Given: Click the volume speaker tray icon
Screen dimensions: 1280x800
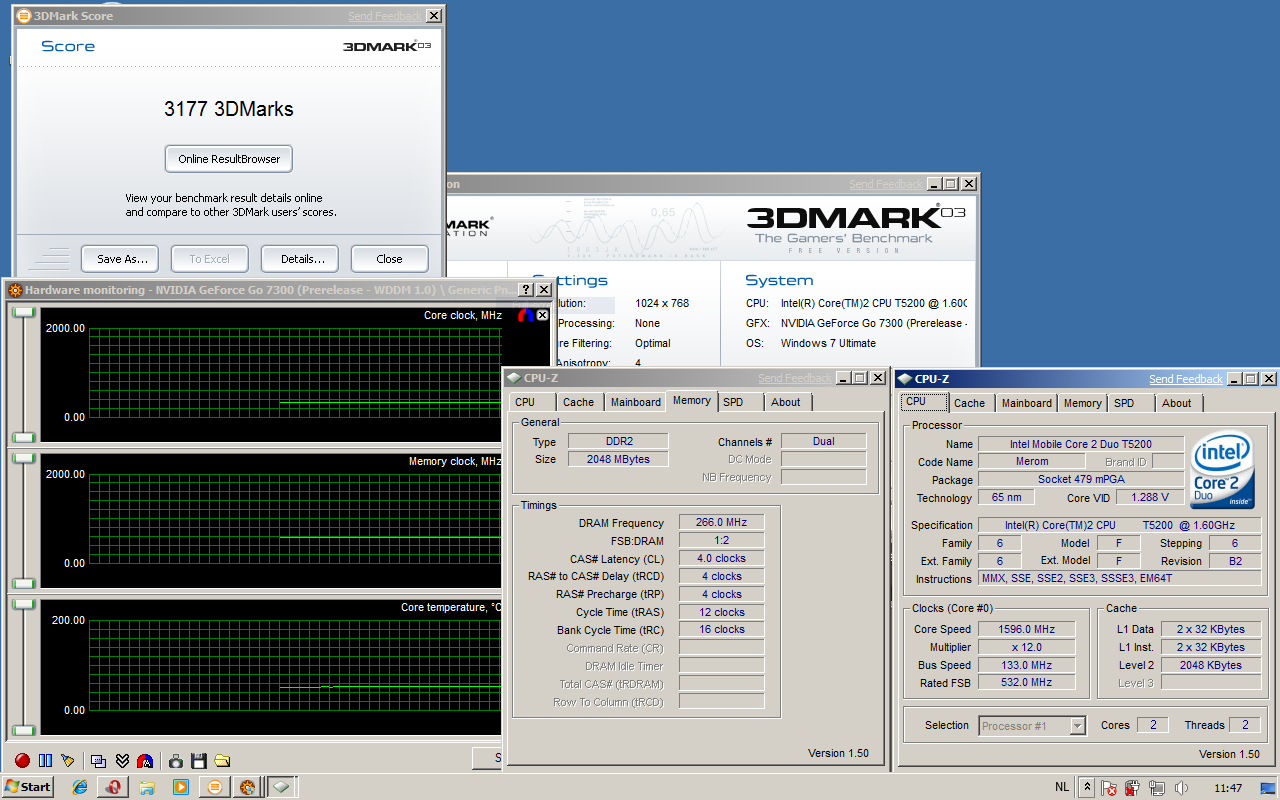Looking at the screenshot, I should coord(1181,787).
